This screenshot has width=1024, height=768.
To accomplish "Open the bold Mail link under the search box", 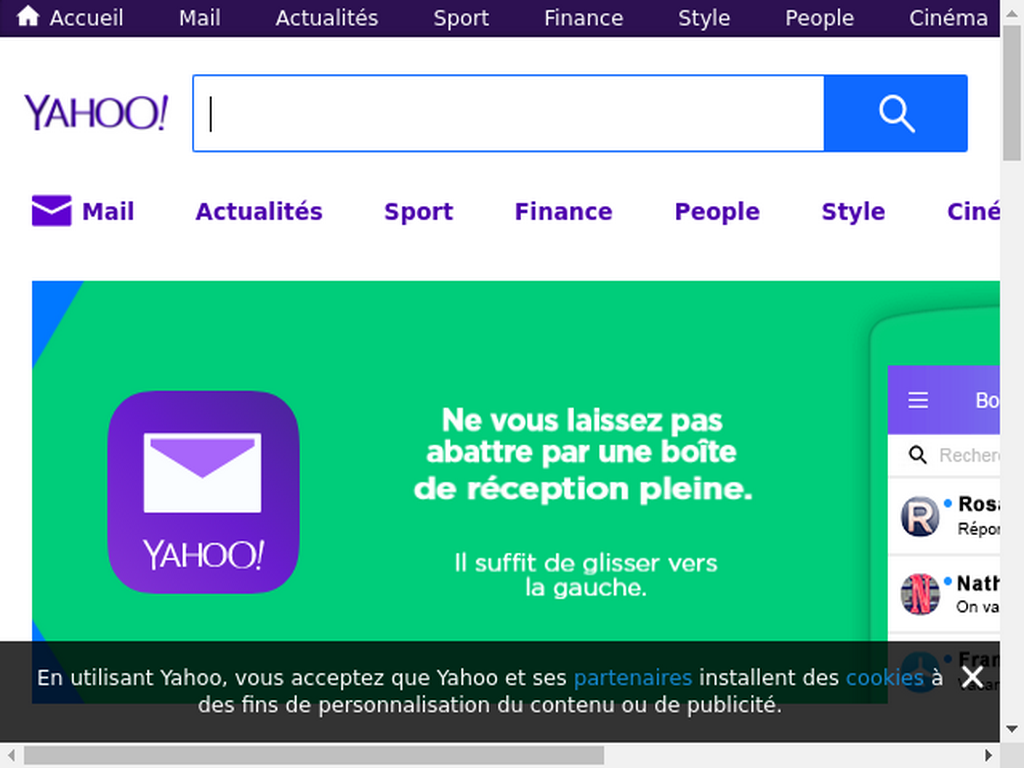I will 108,212.
